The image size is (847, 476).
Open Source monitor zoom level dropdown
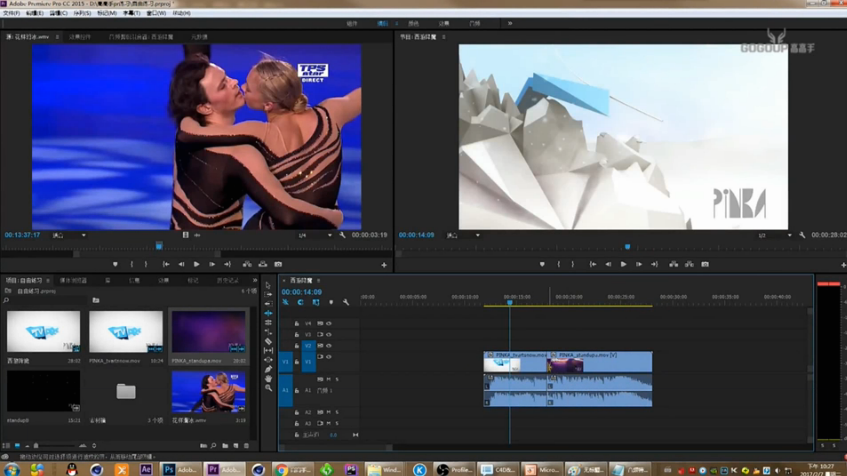click(69, 236)
